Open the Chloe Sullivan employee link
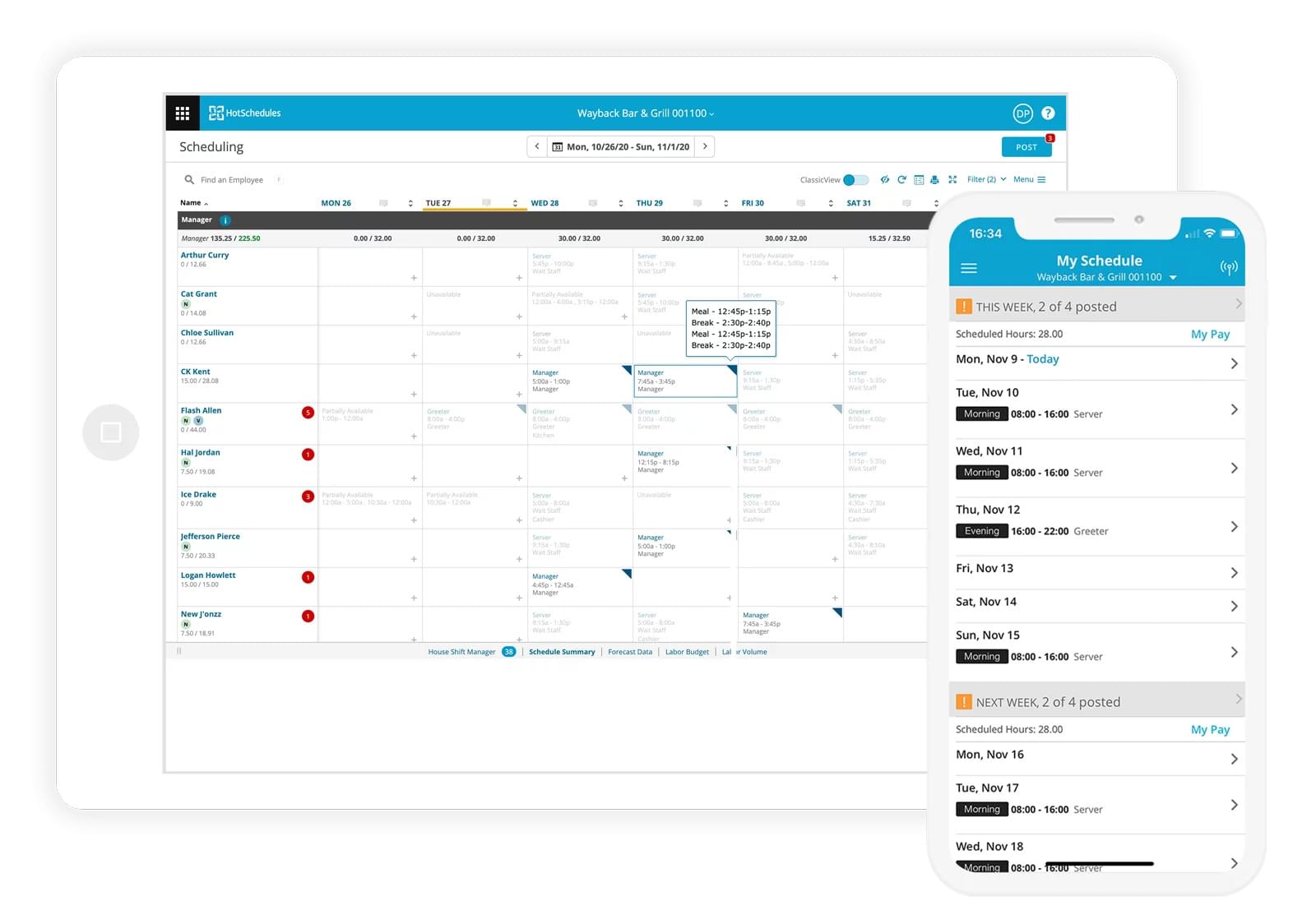This screenshot has height=924, width=1316. point(207,333)
